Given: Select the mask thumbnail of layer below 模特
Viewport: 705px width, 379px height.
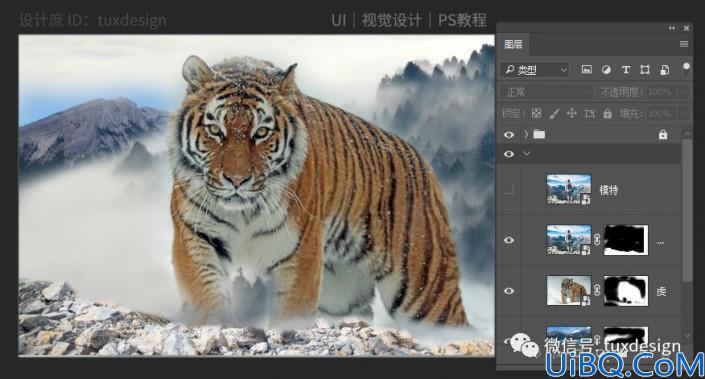Looking at the screenshot, I should tap(625, 240).
